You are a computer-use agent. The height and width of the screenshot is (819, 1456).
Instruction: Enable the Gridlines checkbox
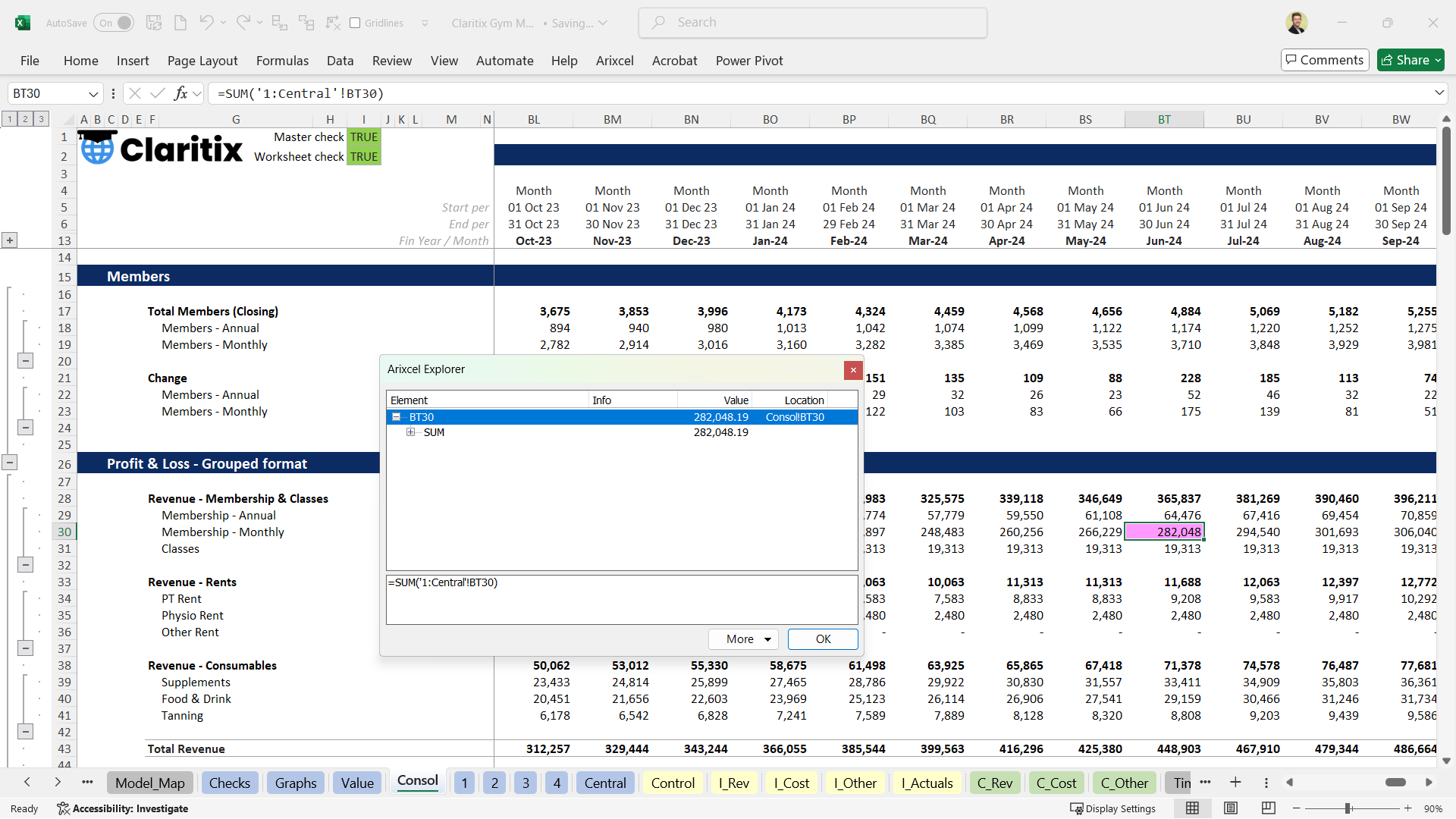click(355, 23)
